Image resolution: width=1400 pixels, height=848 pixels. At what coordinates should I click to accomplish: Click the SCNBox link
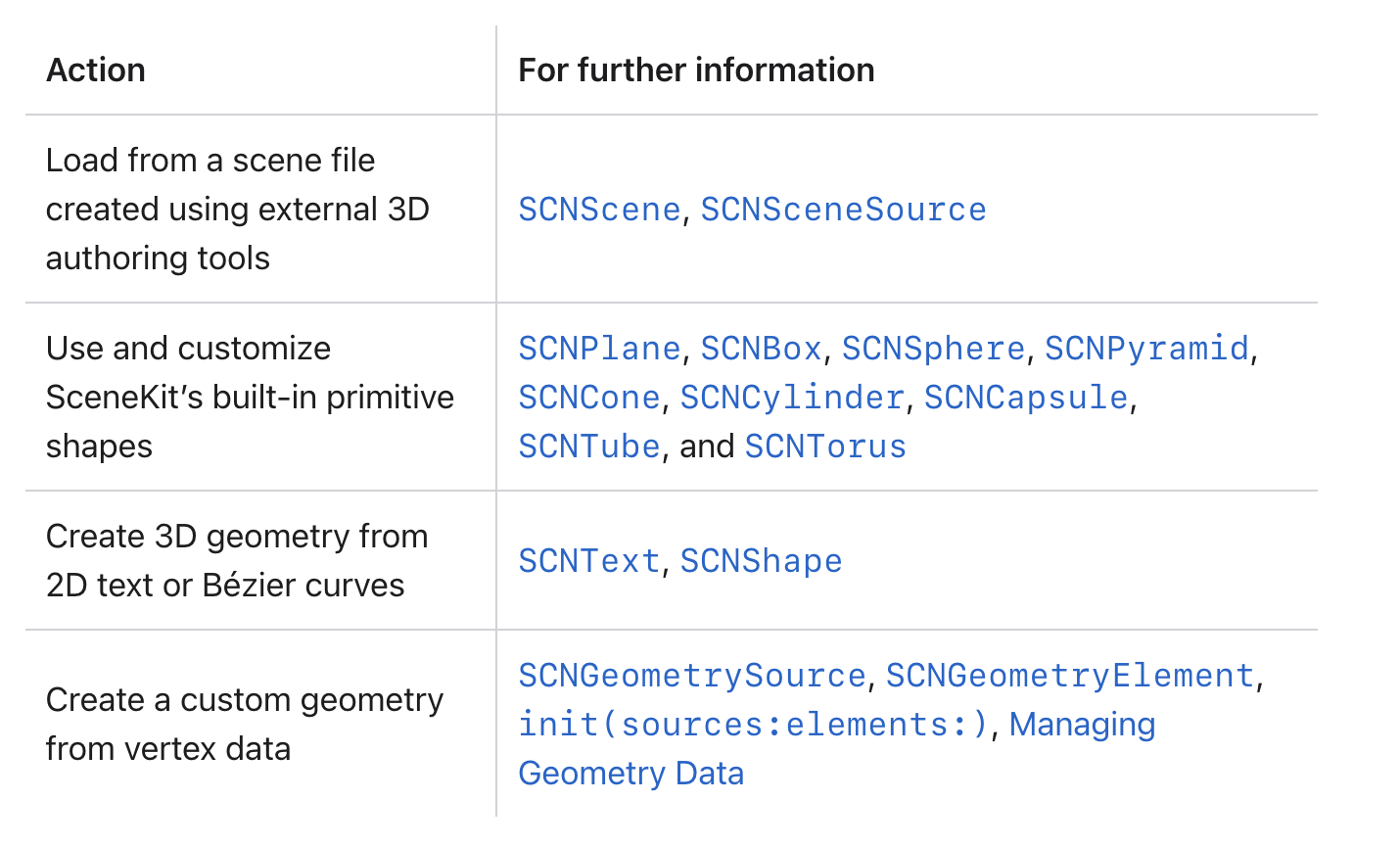tap(761, 349)
